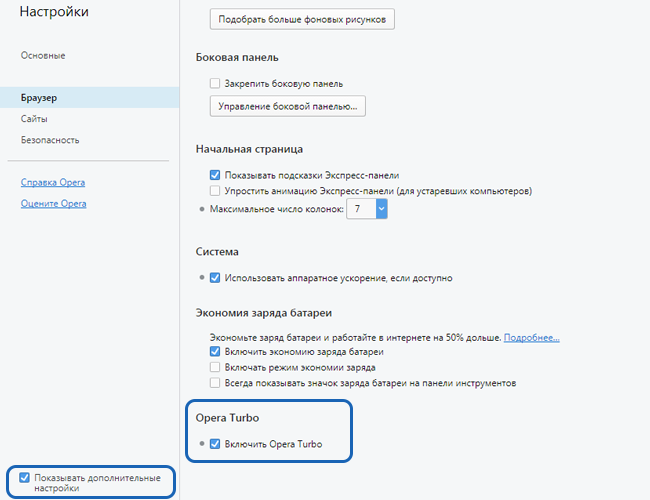Uncheck Показывать дополнительные настройки
Screen dimensions: 650x500
(24, 478)
